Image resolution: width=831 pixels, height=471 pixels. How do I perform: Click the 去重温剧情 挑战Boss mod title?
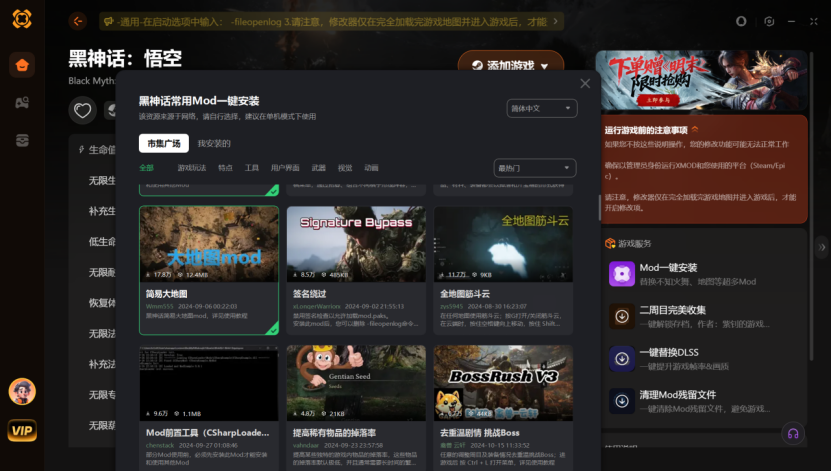pos(480,432)
